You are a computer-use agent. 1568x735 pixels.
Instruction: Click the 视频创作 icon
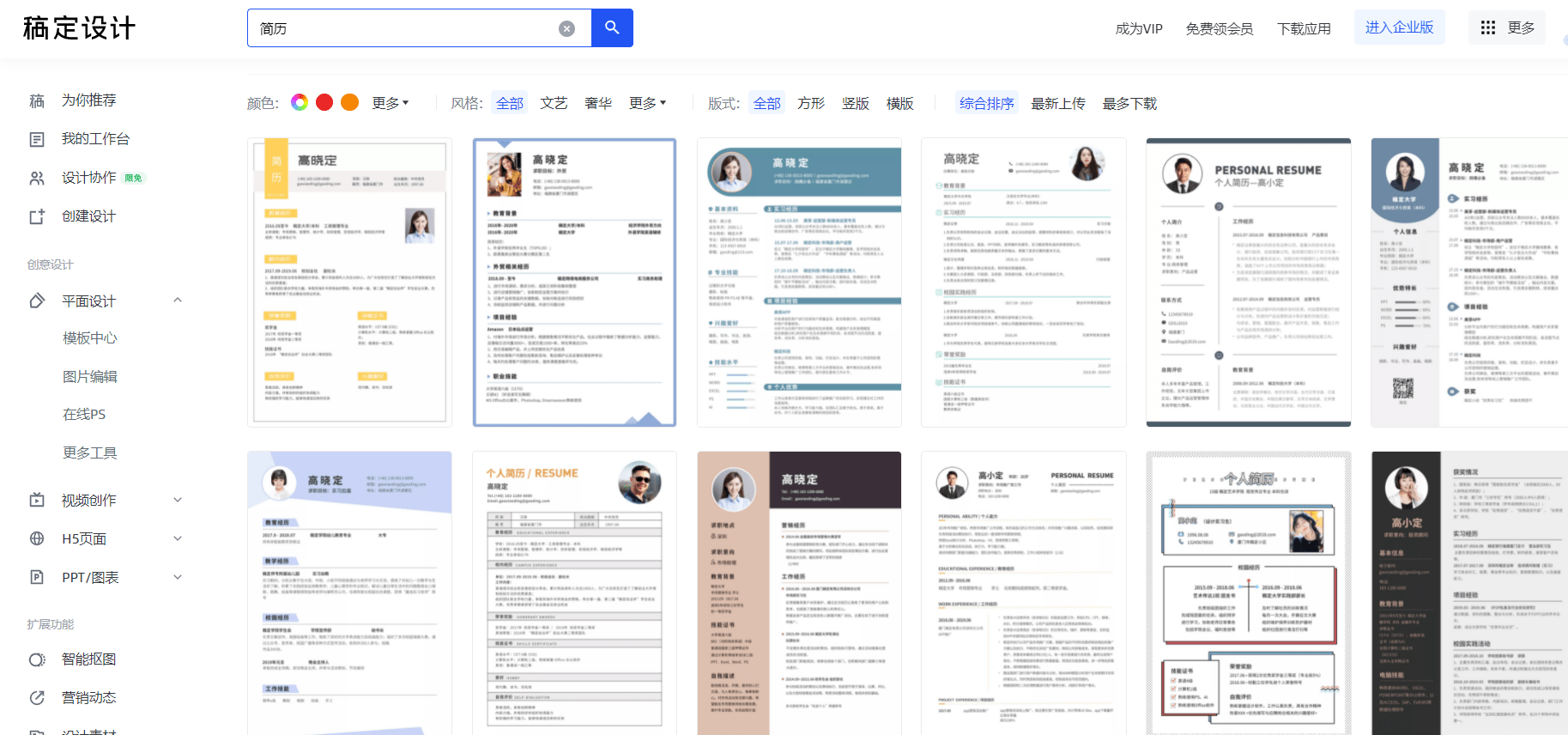(x=37, y=501)
